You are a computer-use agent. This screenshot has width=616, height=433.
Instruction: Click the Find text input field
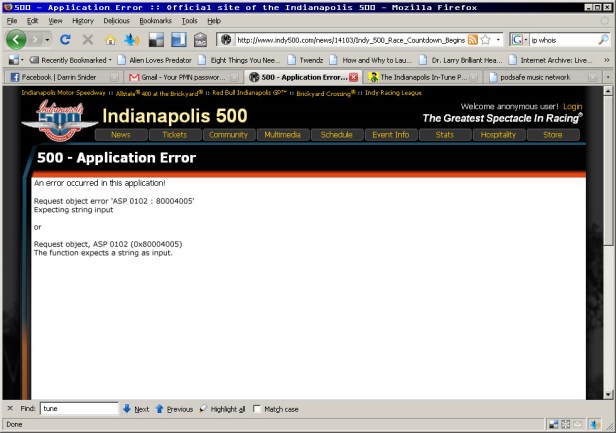click(78, 409)
